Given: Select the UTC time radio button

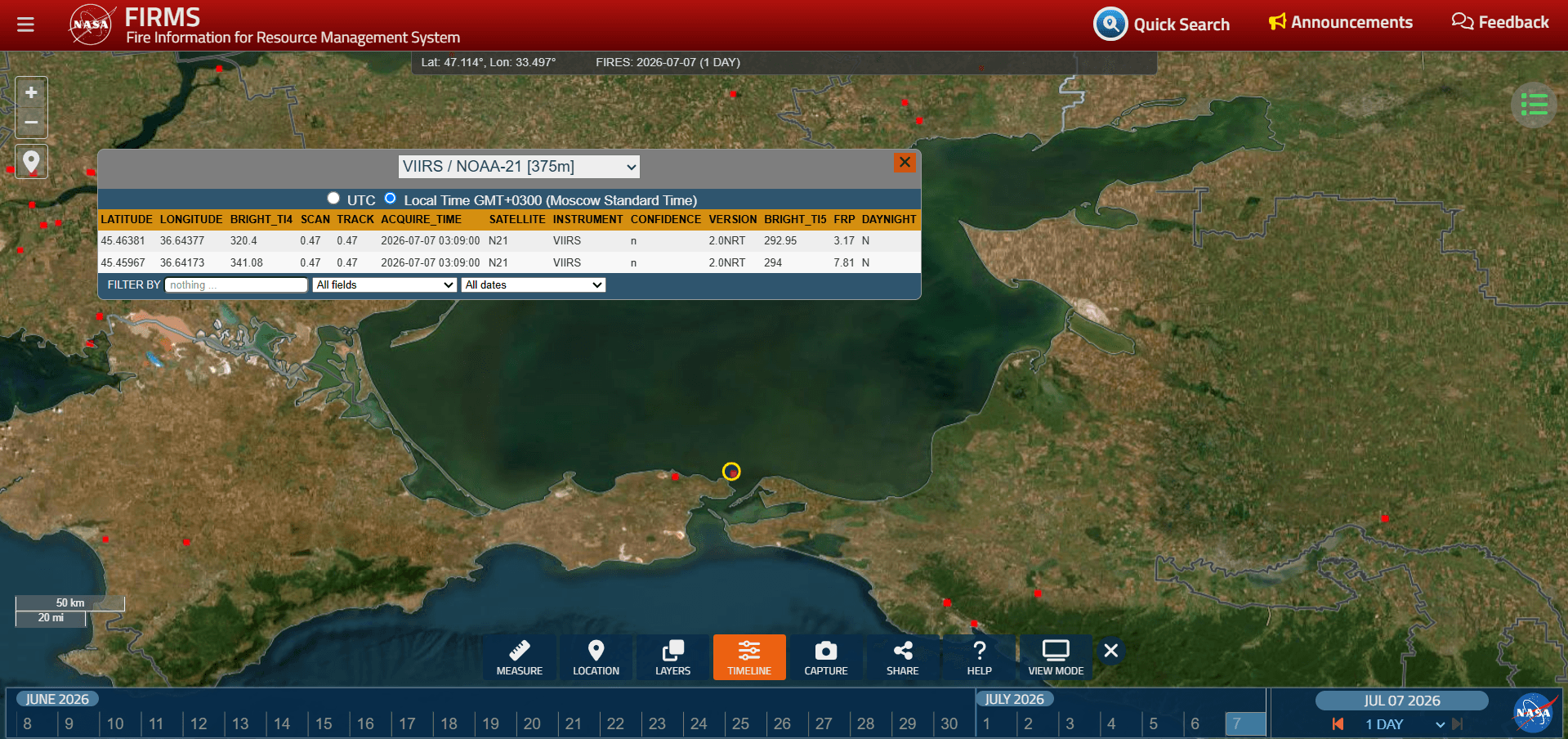Looking at the screenshot, I should (x=333, y=199).
